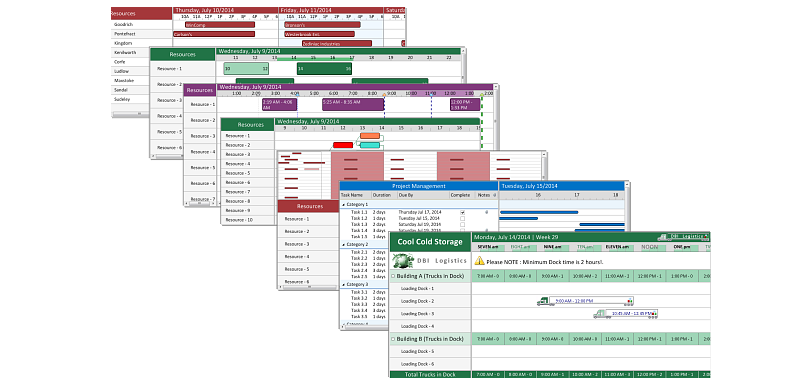Collapse the Category 1 group
This screenshot has height=392, width=802.
[344, 204]
